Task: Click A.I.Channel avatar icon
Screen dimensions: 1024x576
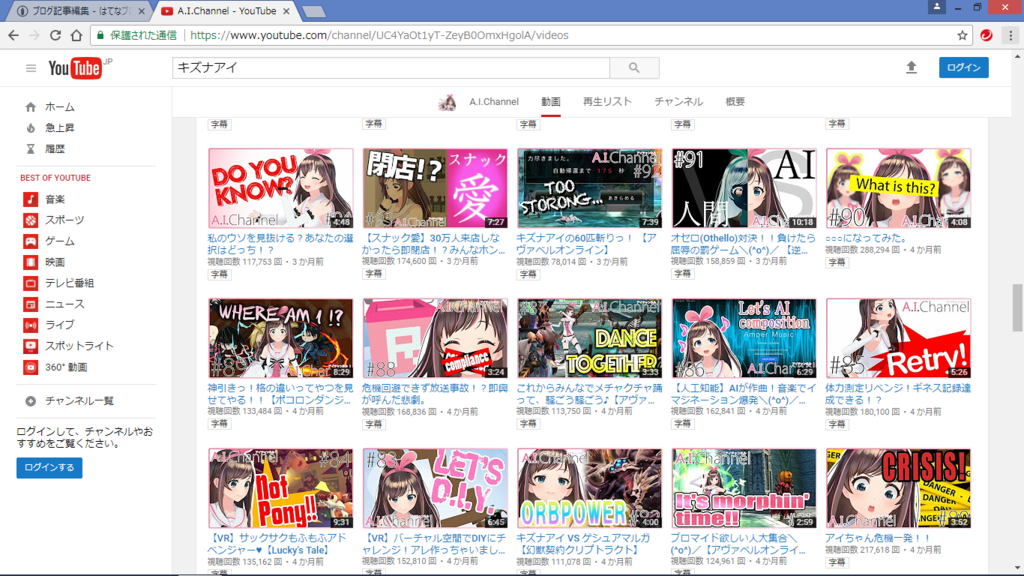Action: point(447,102)
